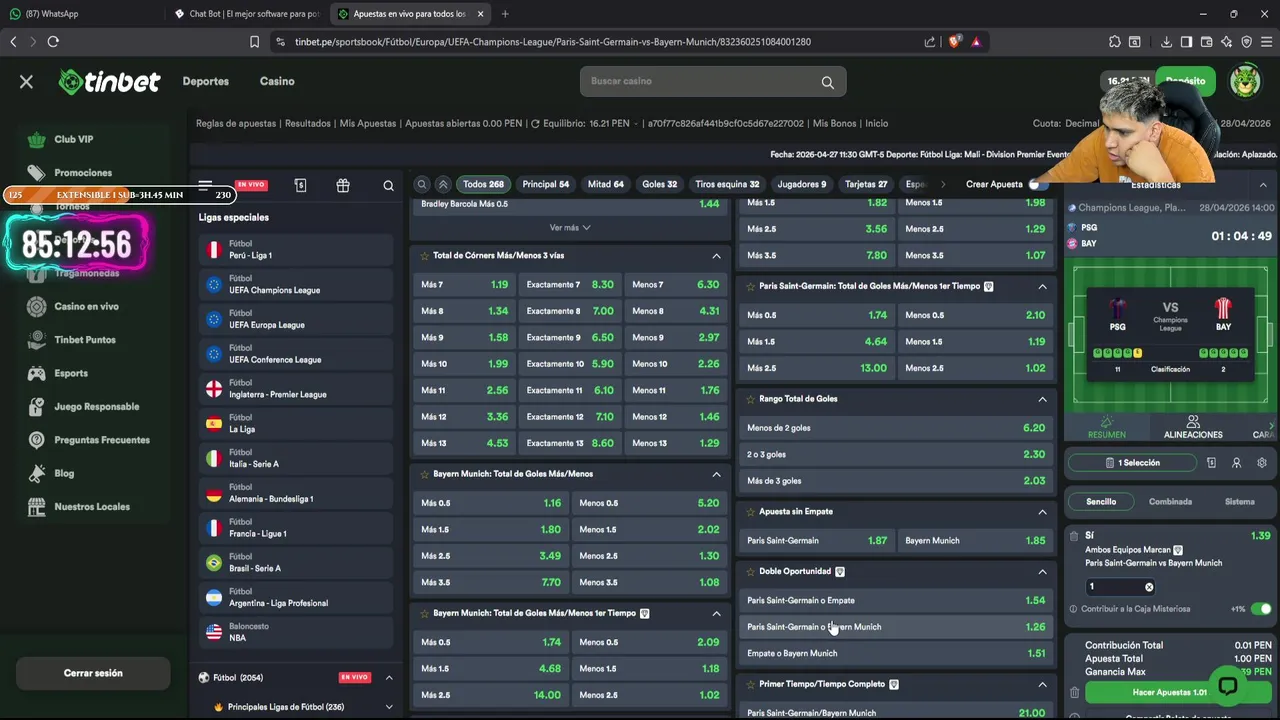Open bet history icon next to 1 Selección
Image resolution: width=1280 pixels, height=720 pixels.
1211,463
